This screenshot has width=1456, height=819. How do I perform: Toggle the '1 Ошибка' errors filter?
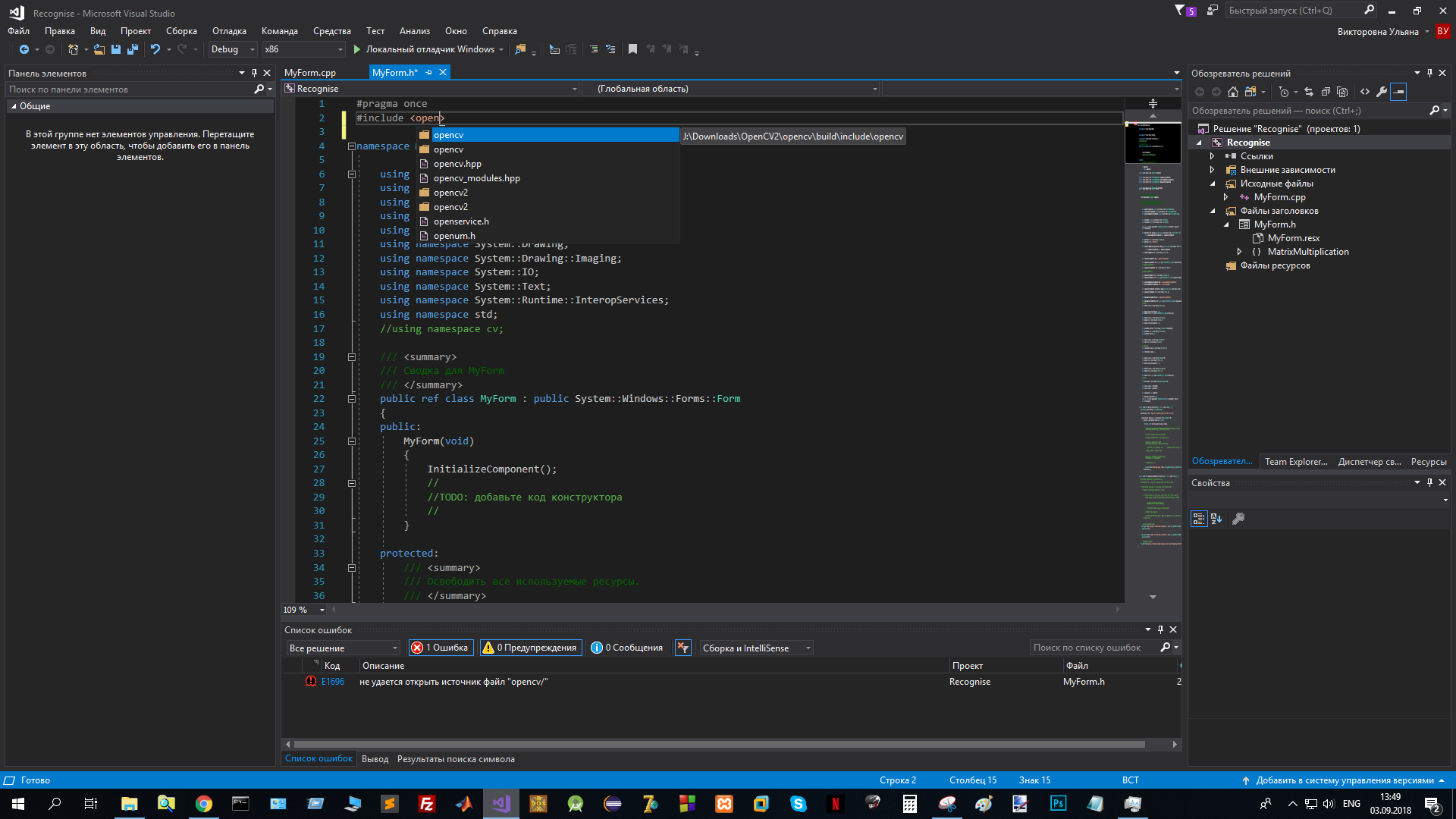[441, 648]
